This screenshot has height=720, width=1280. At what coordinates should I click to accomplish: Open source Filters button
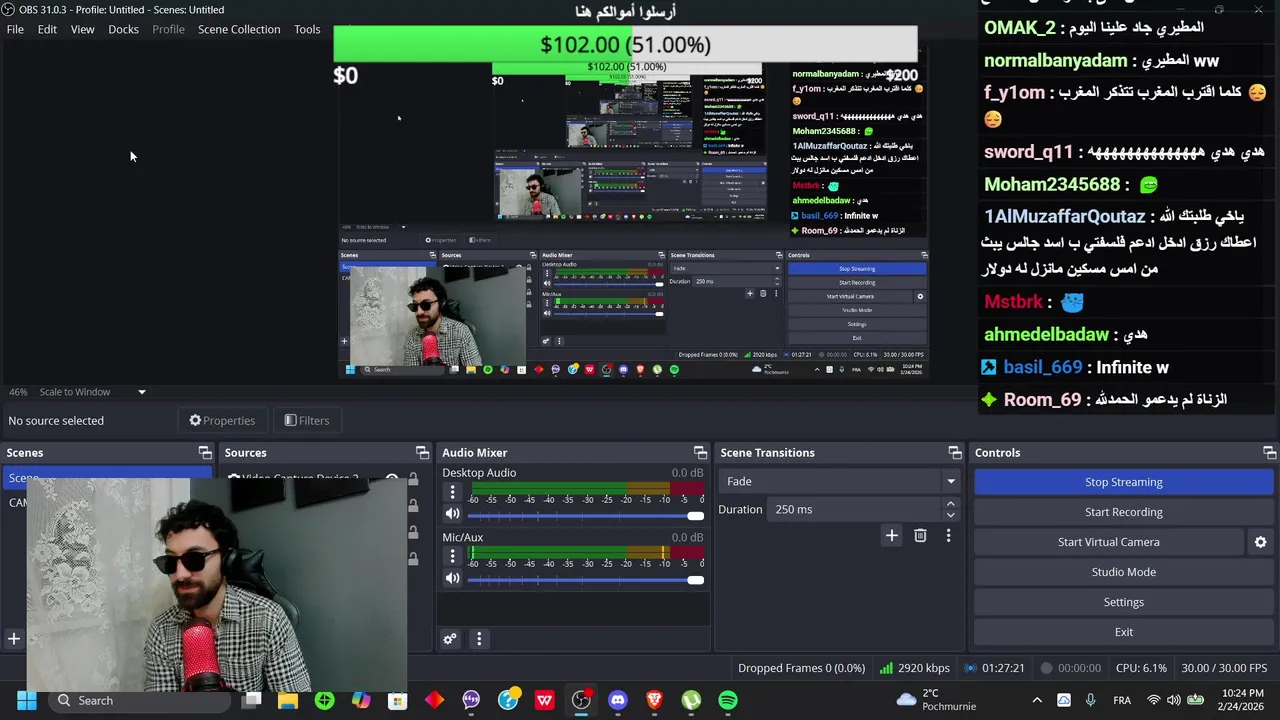click(x=306, y=420)
